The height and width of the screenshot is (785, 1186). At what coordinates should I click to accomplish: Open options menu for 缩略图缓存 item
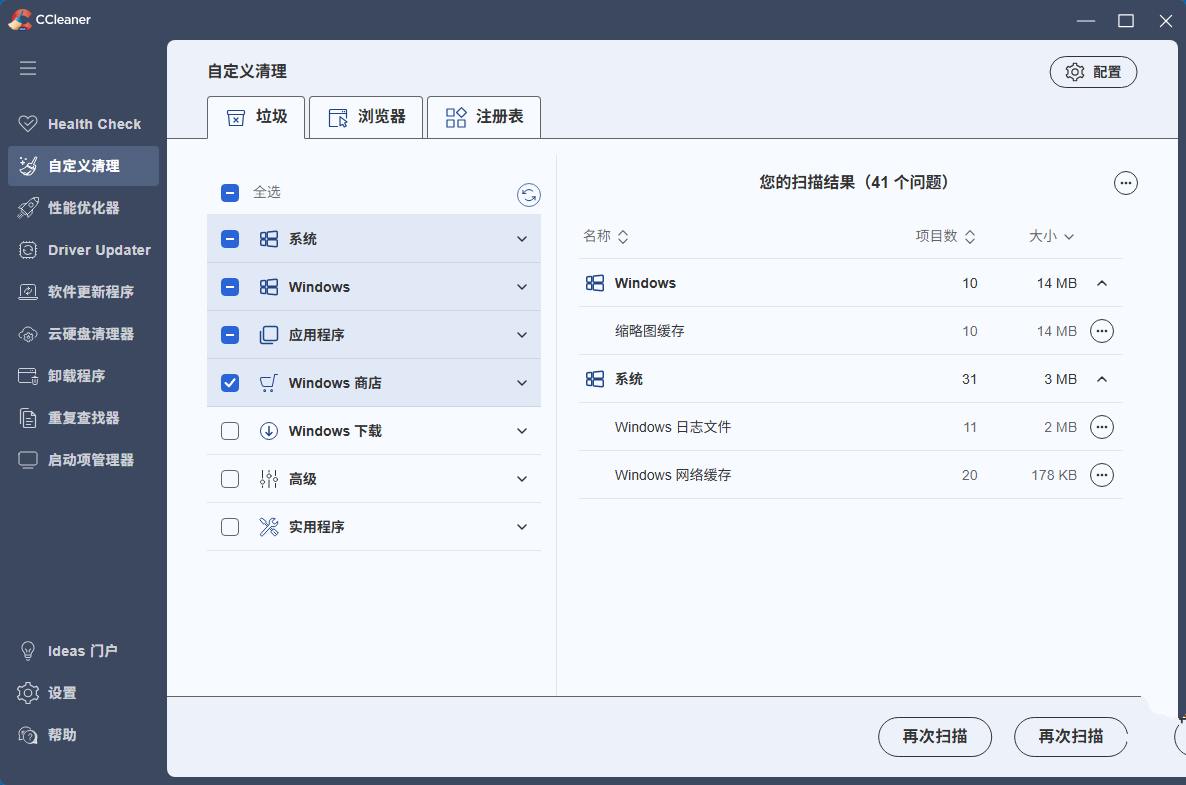(x=1102, y=331)
